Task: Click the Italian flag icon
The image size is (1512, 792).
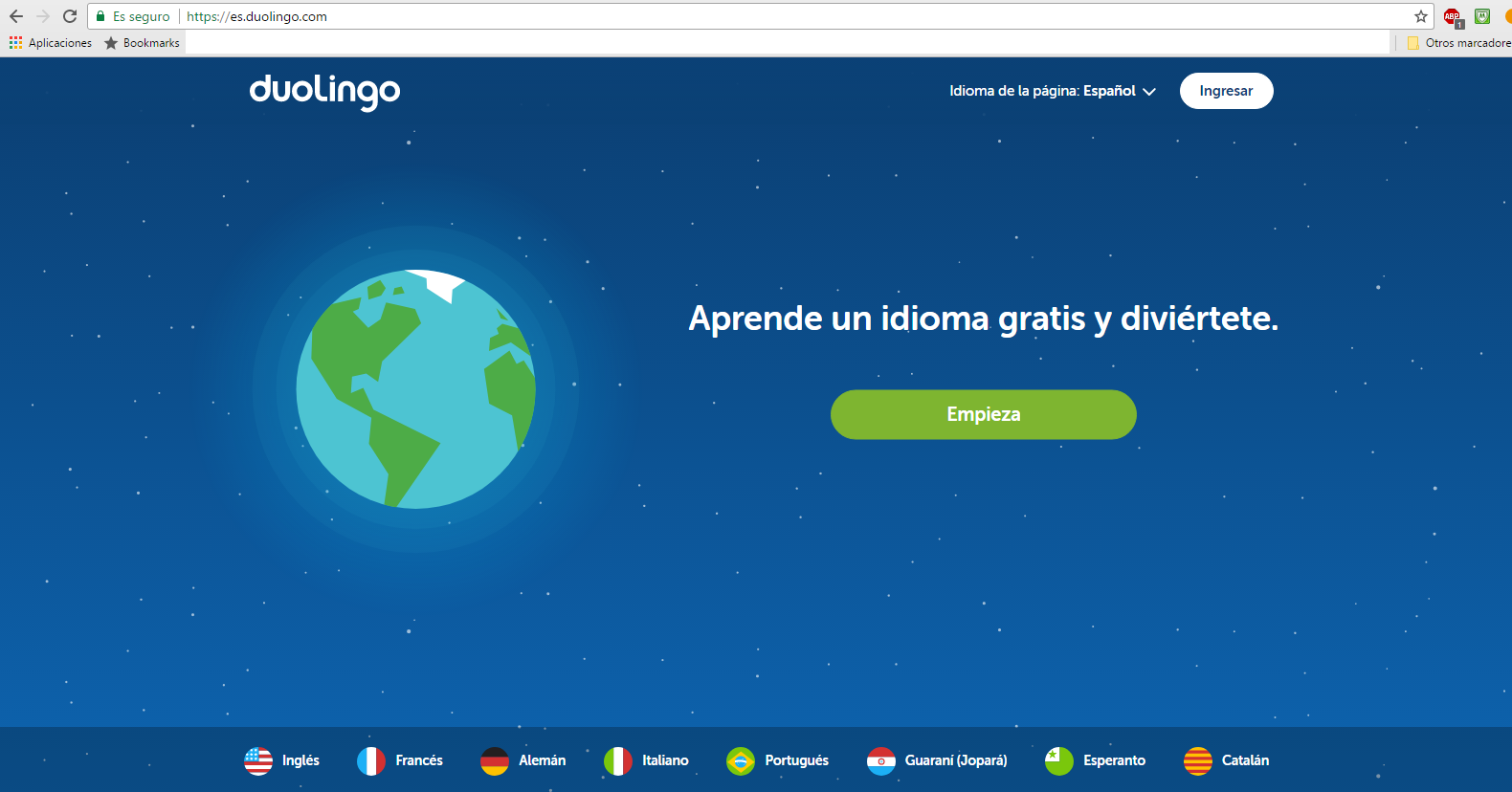Action: (618, 760)
